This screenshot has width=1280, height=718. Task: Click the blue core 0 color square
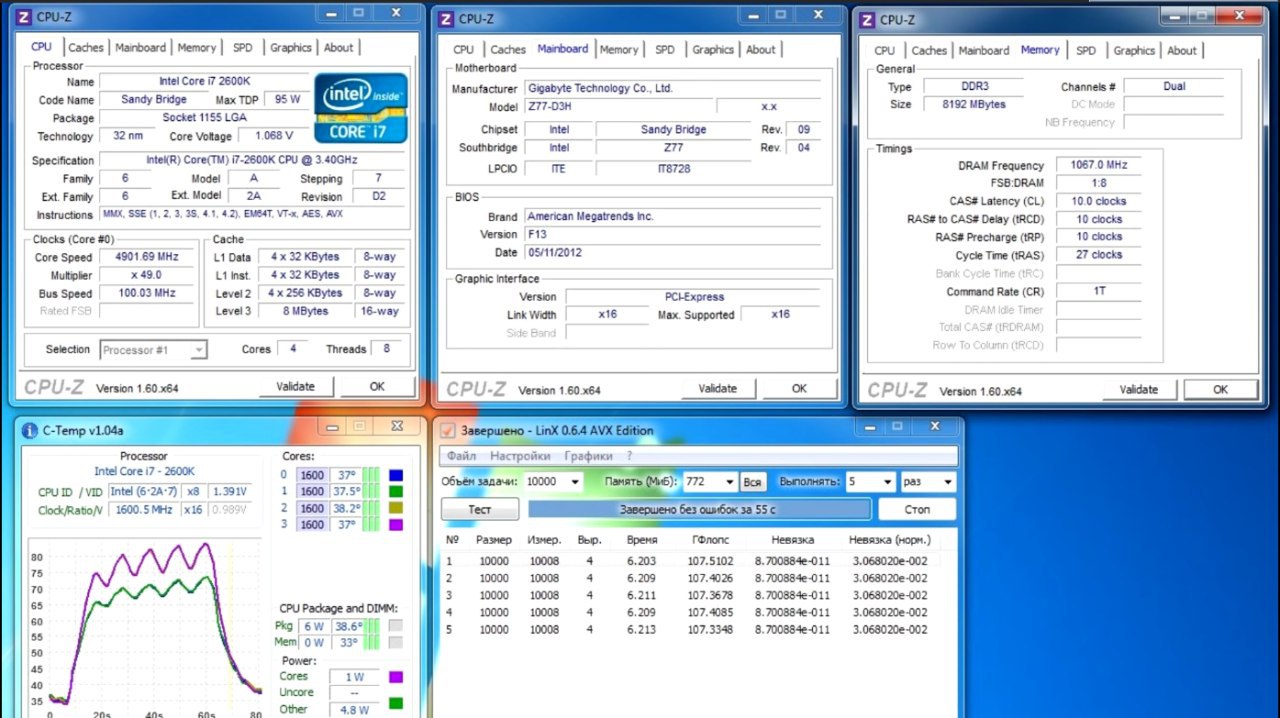(396, 475)
